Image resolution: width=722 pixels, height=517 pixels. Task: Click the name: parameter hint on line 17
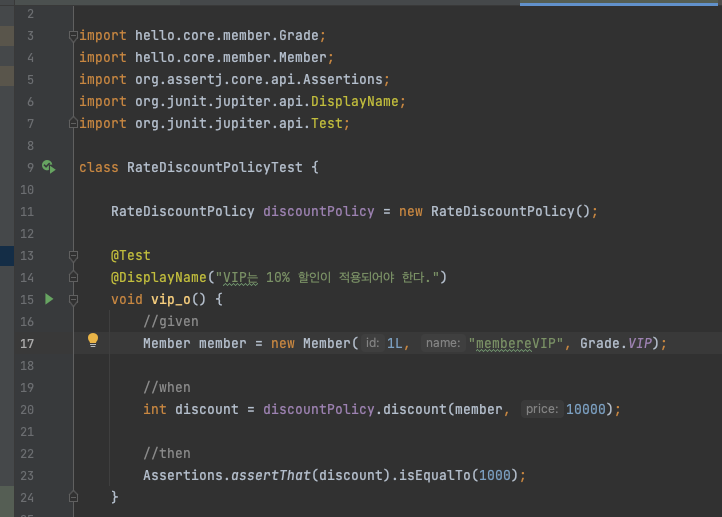(443, 343)
